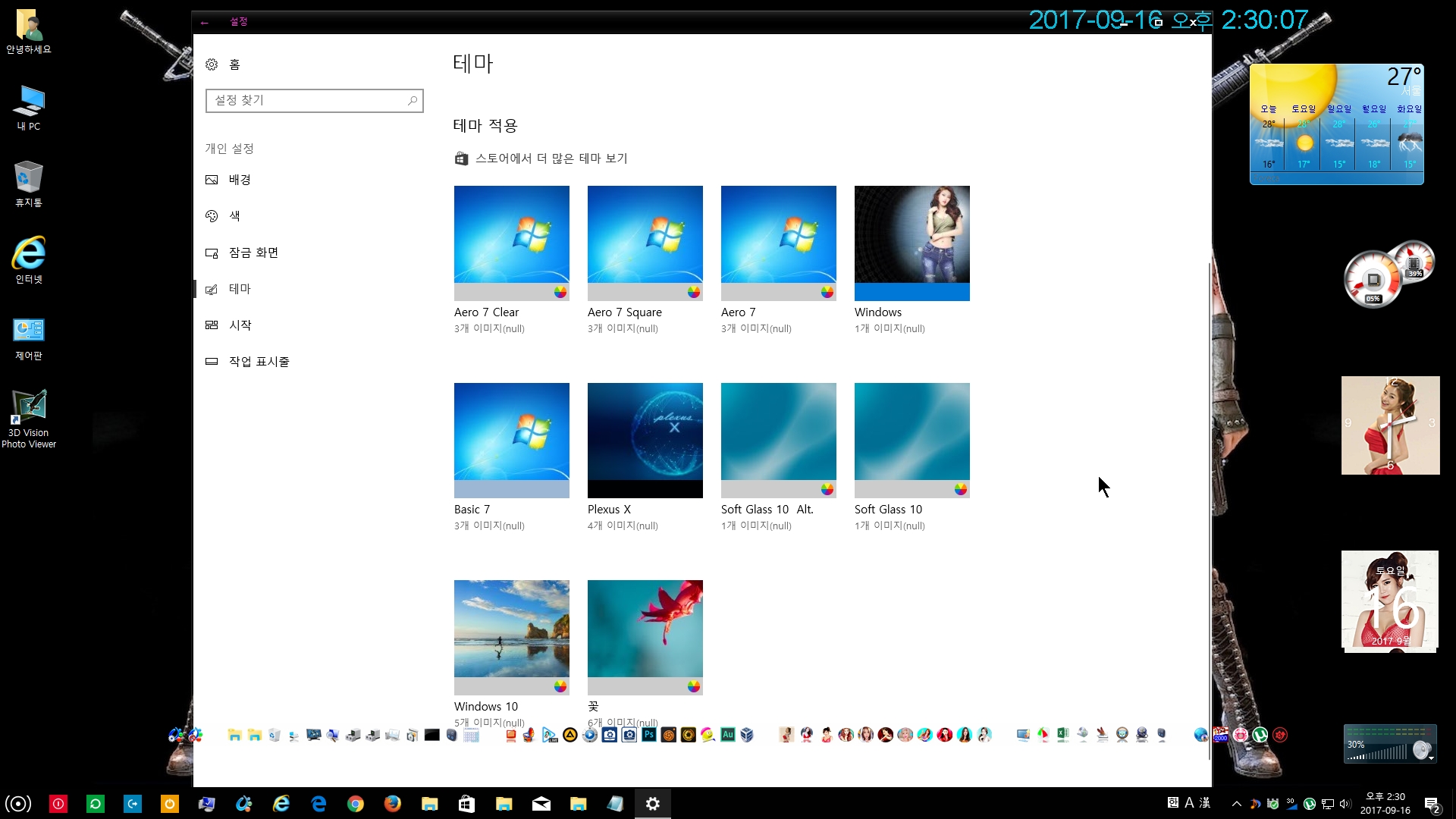Click color wheel on Windows 10 thumbnail
1456x819 pixels.
pyautogui.click(x=560, y=686)
